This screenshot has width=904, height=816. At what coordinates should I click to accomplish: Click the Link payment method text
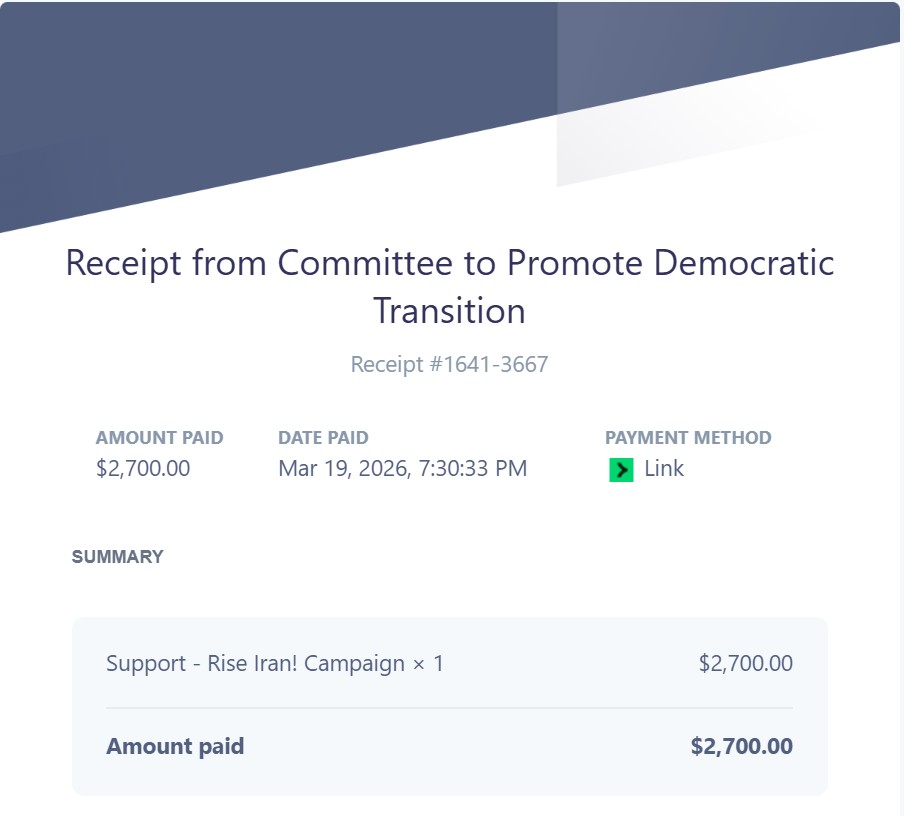[x=664, y=468]
